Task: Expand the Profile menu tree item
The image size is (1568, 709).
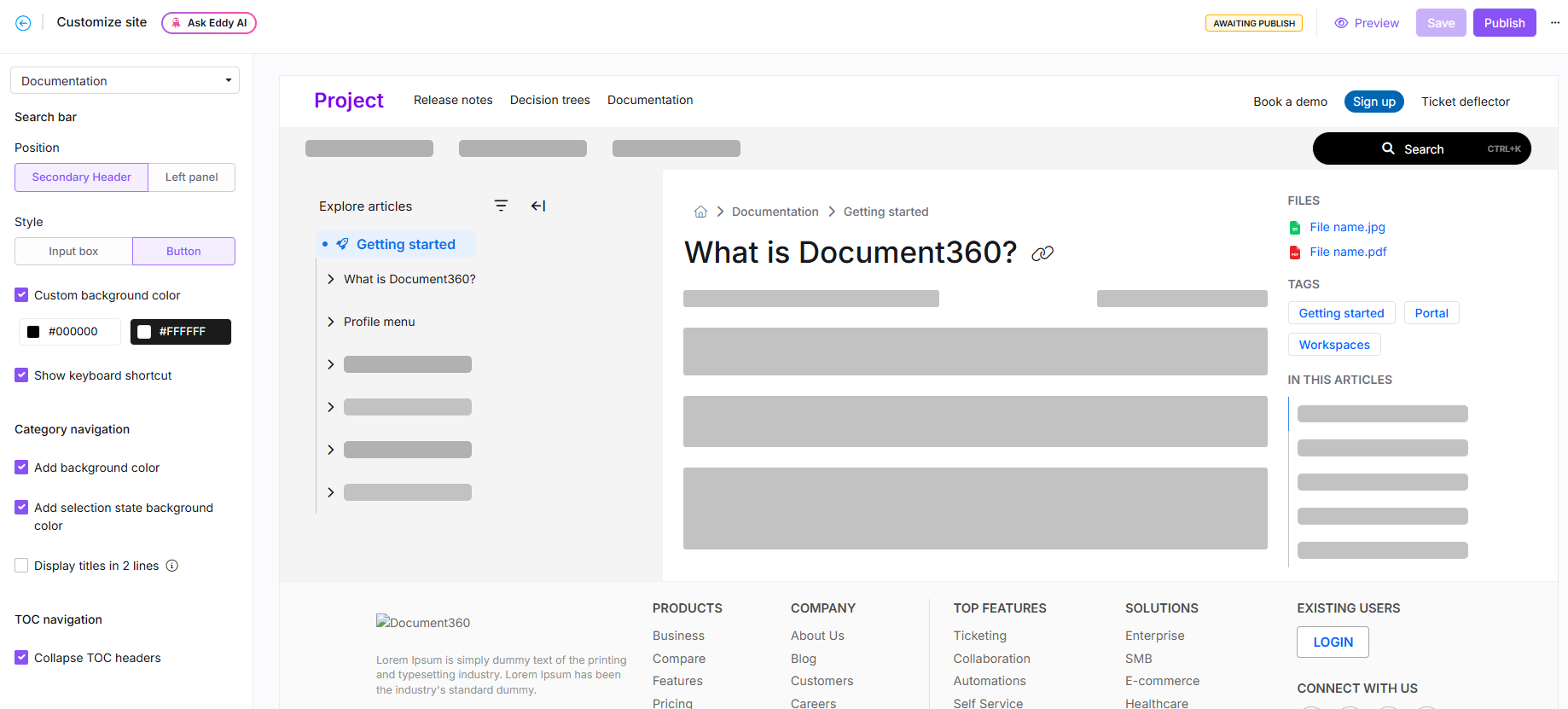Action: (331, 322)
